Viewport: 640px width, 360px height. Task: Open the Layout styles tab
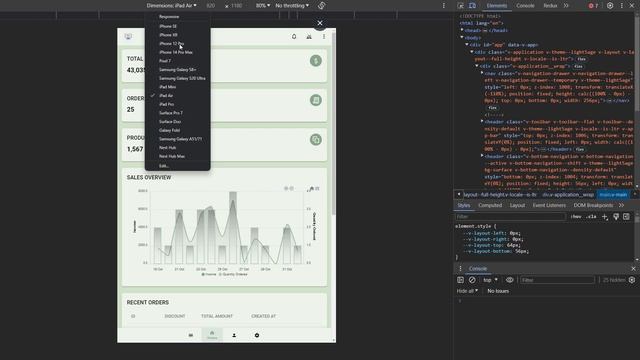517,205
